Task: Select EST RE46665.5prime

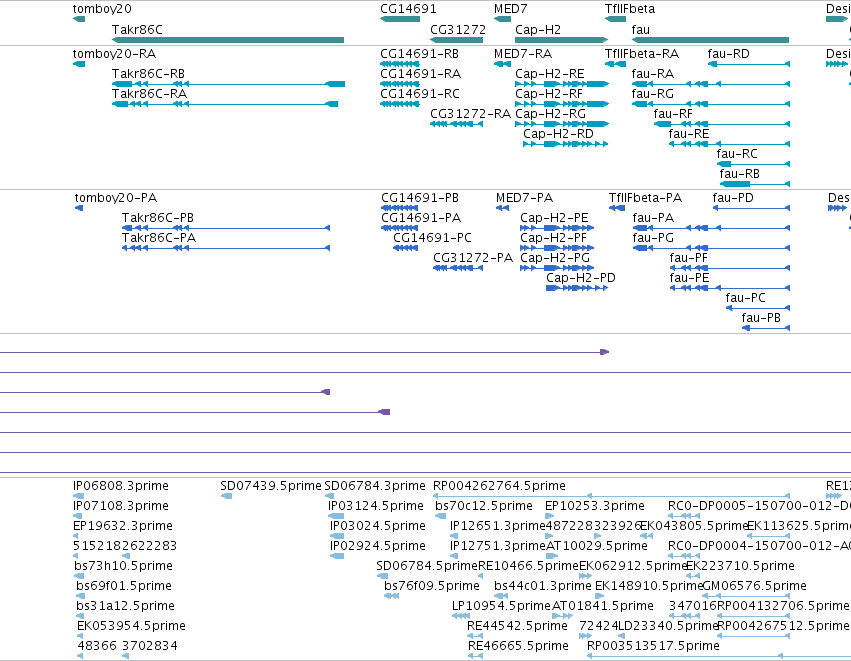Action: 475,656
